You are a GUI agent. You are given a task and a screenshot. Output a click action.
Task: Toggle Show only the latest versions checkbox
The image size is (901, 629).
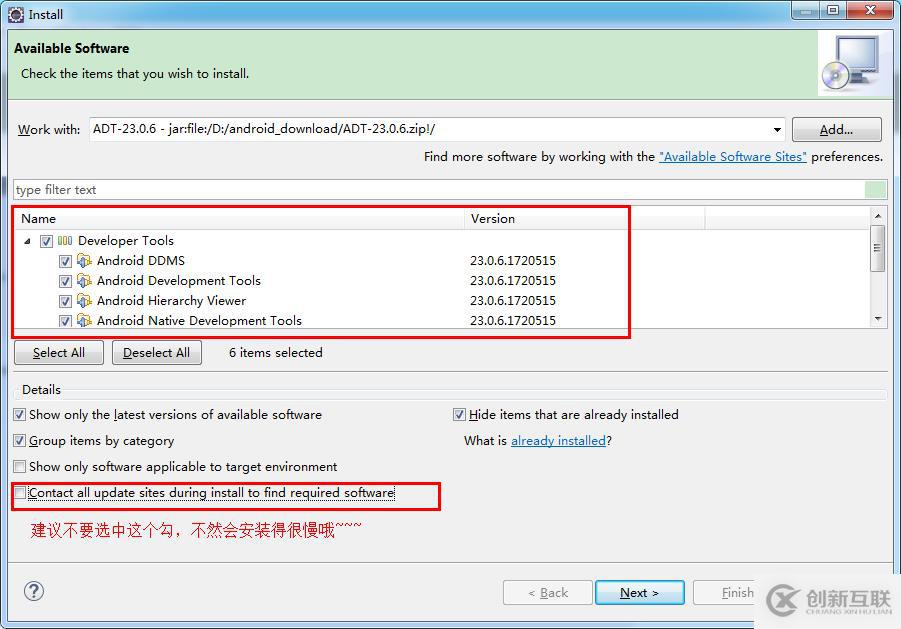point(20,415)
